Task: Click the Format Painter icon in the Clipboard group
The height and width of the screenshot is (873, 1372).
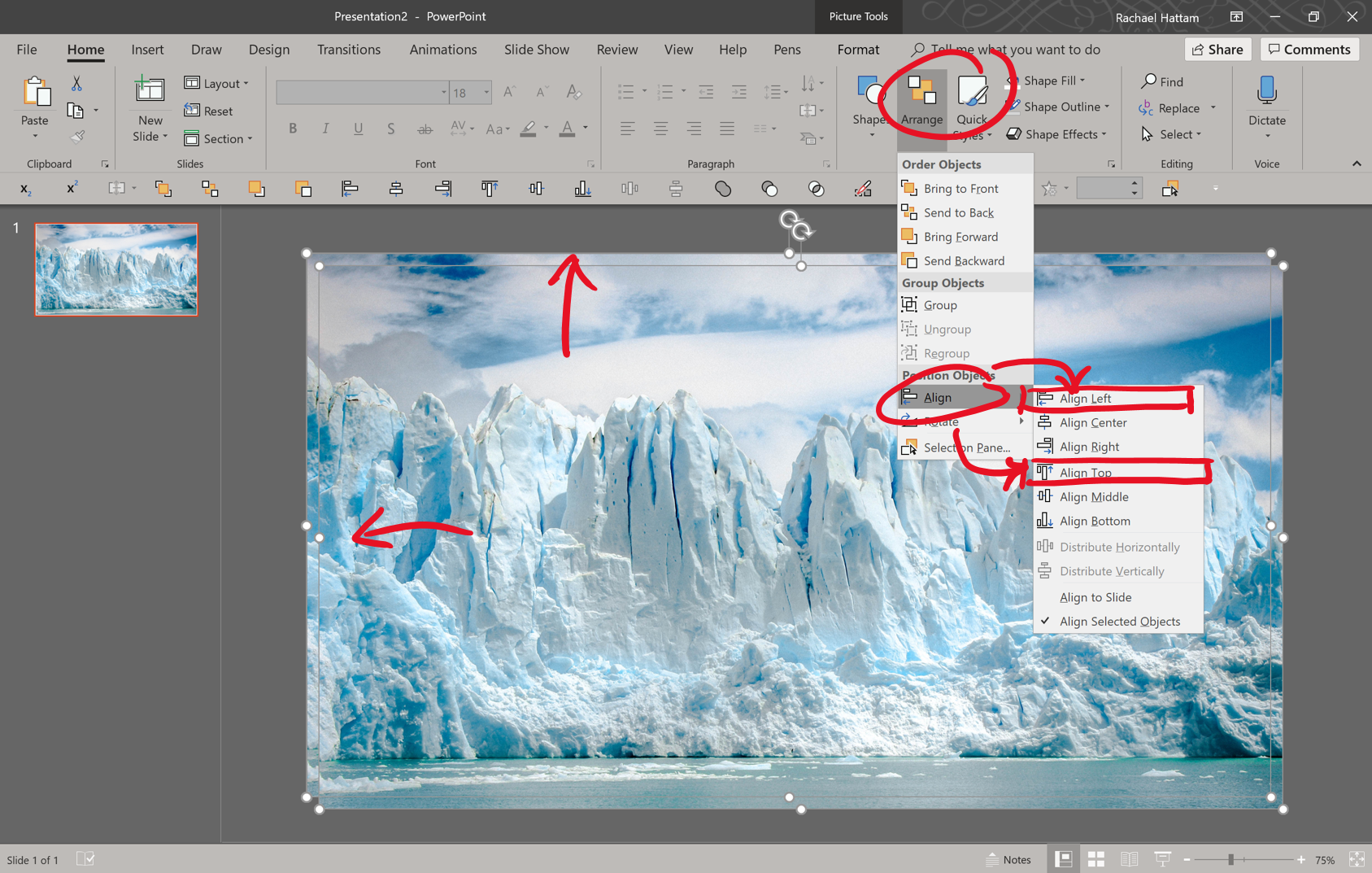Action: 79,136
